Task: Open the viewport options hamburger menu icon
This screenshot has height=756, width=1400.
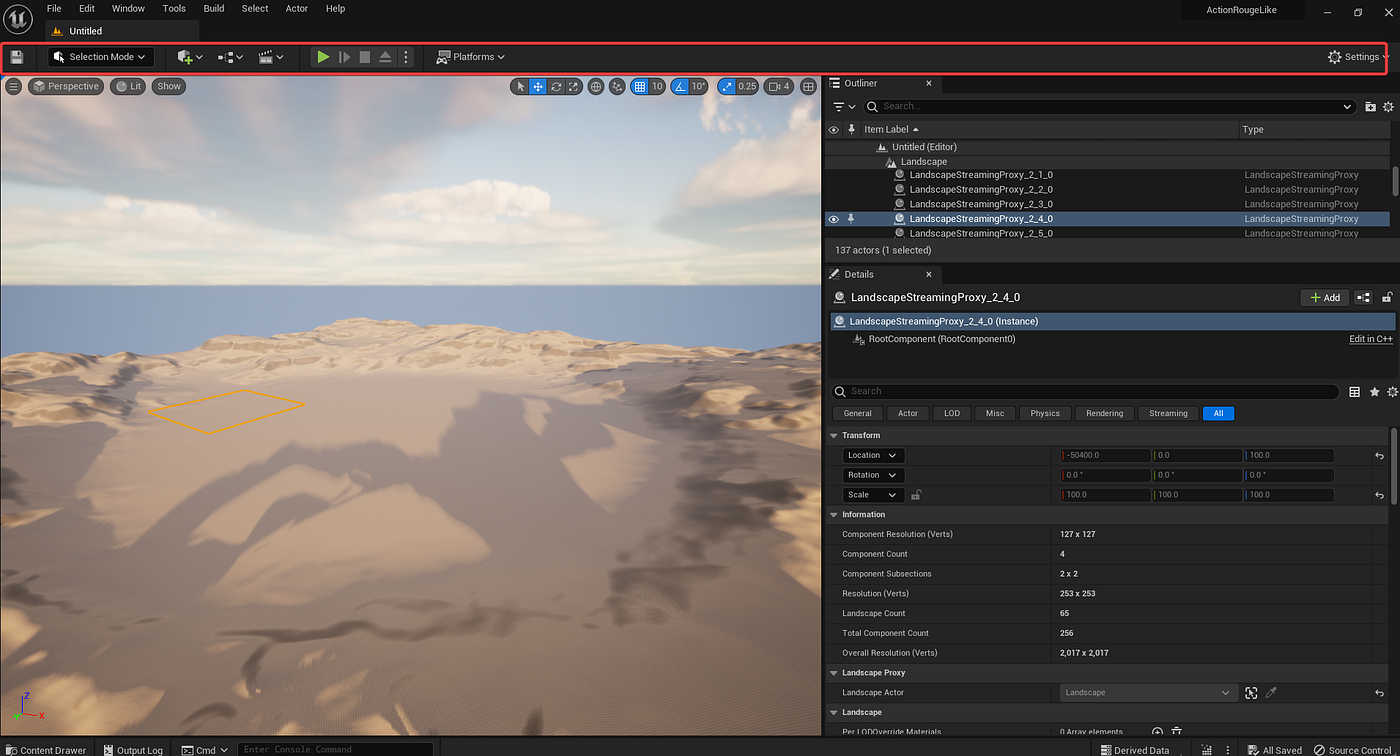Action: click(13, 86)
